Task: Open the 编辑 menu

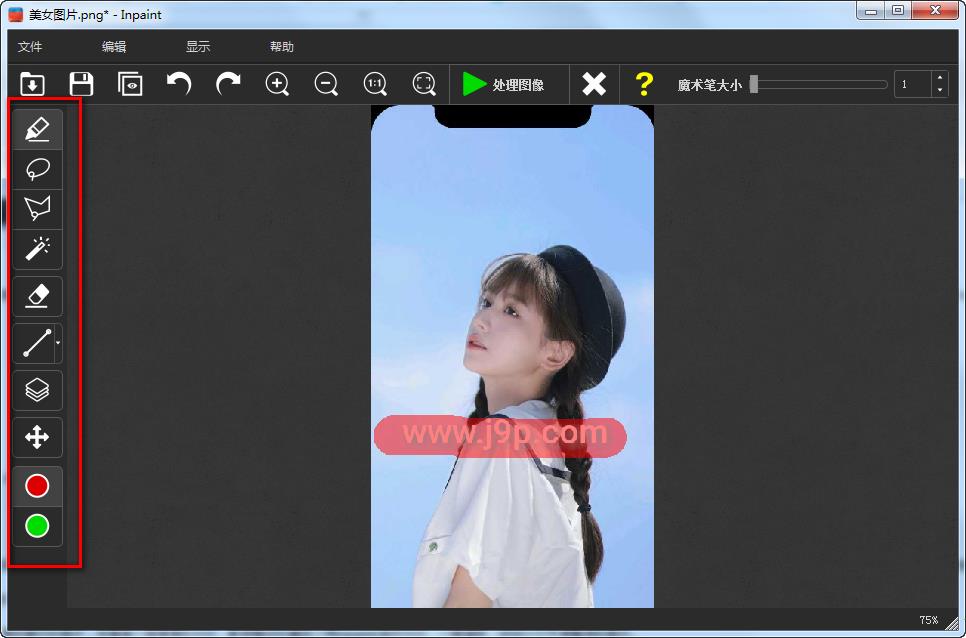Action: (x=114, y=47)
